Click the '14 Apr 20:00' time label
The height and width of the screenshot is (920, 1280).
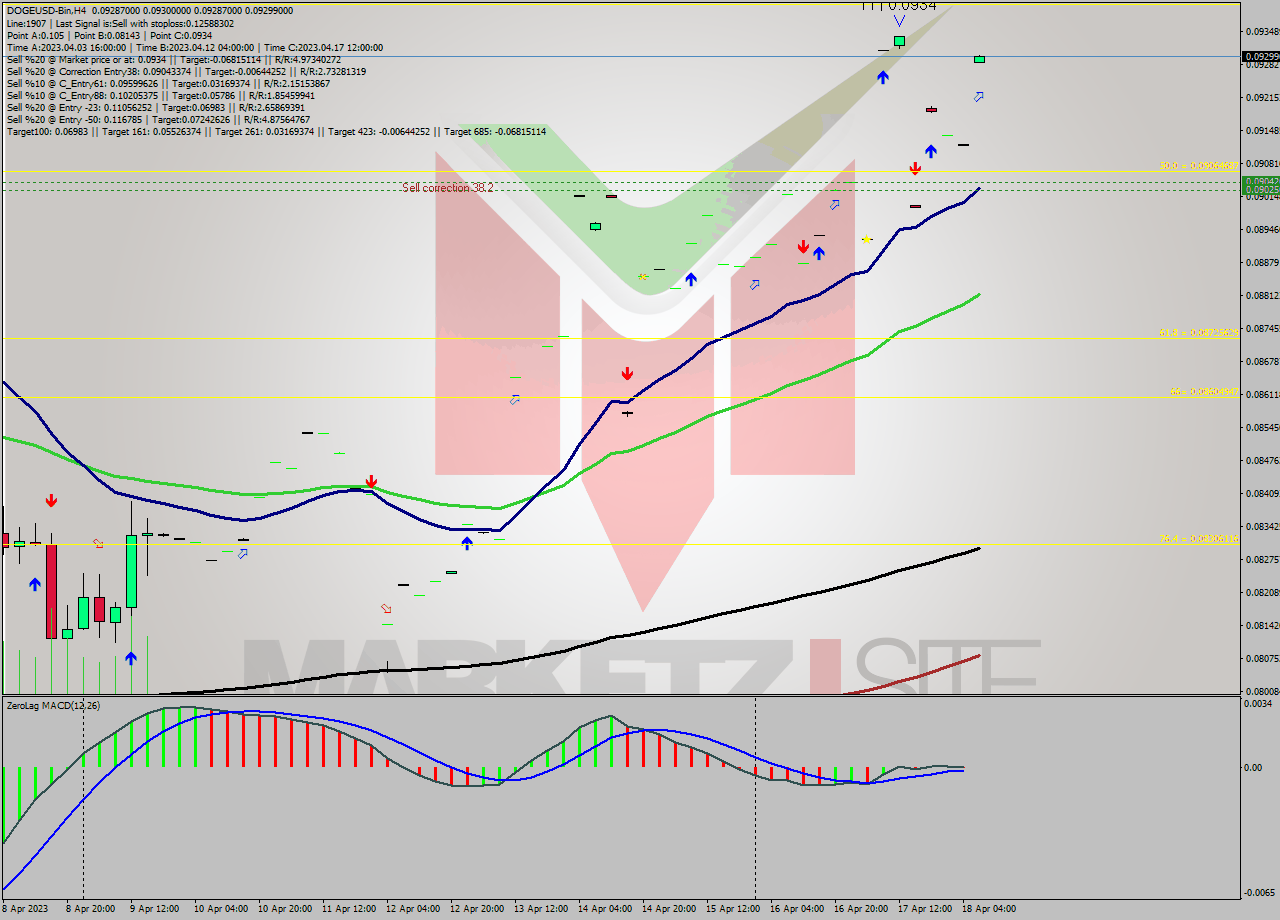pyautogui.click(x=669, y=909)
